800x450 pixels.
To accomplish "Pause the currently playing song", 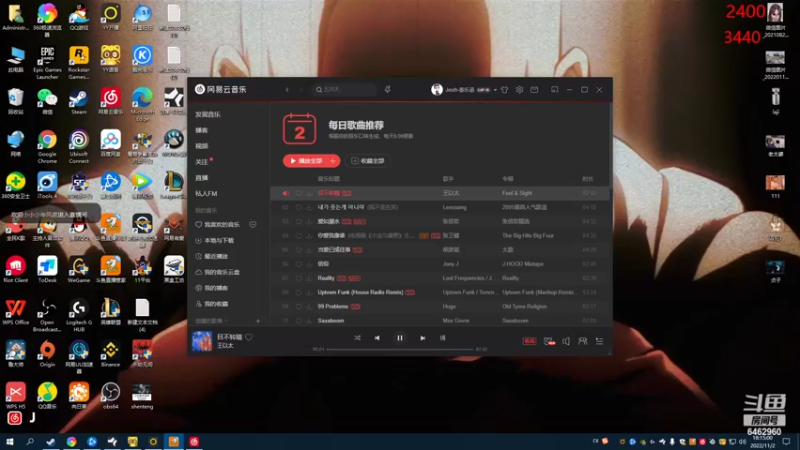I will pyautogui.click(x=399, y=338).
